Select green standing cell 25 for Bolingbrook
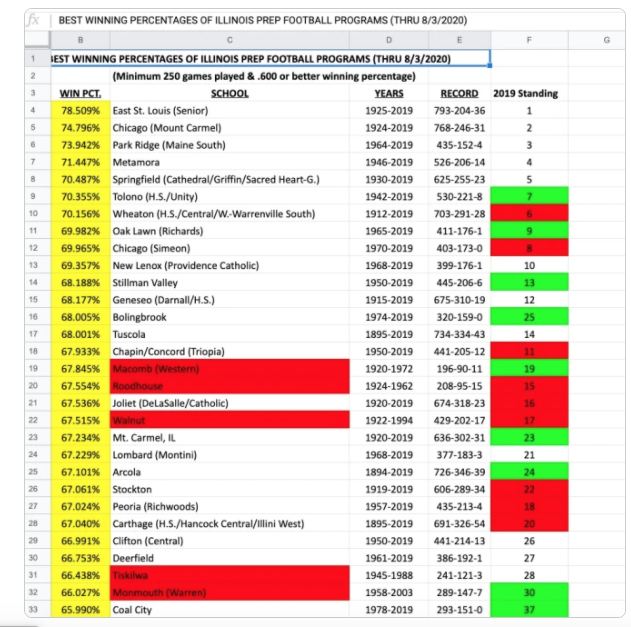 pos(529,317)
